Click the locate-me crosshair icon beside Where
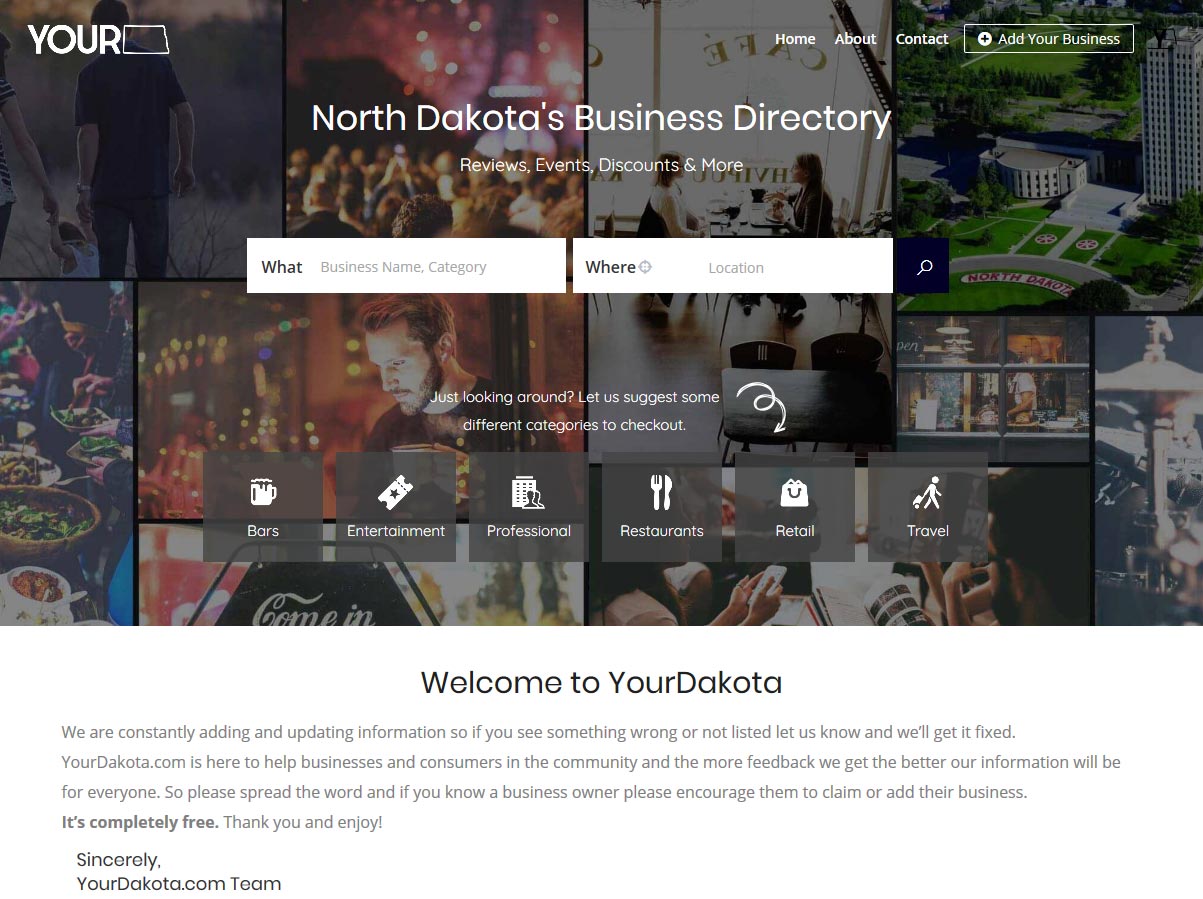The width and height of the screenshot is (1203, 899). [646, 267]
